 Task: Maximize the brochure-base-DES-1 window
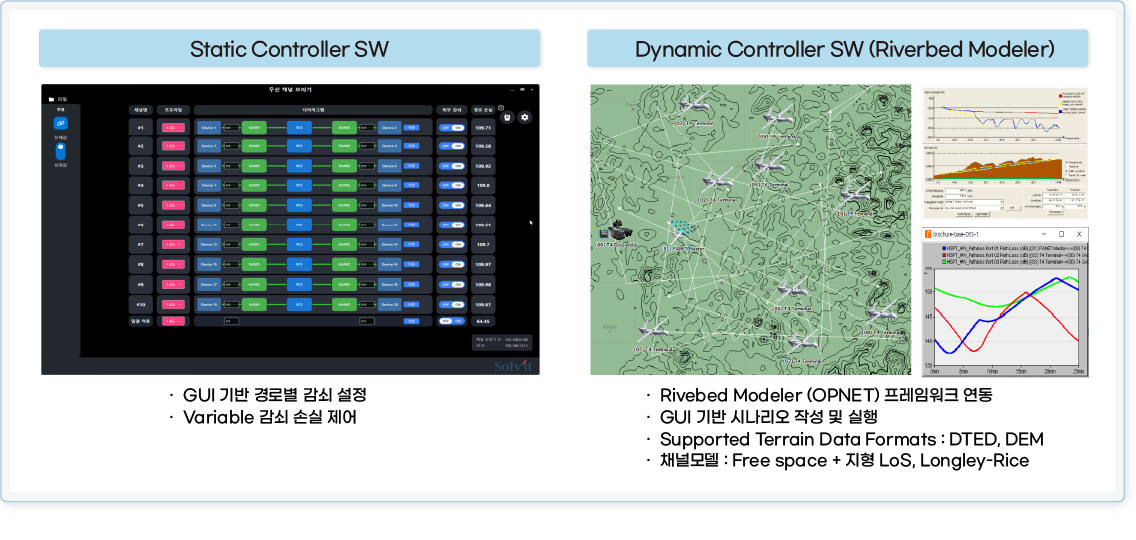coord(1061,235)
